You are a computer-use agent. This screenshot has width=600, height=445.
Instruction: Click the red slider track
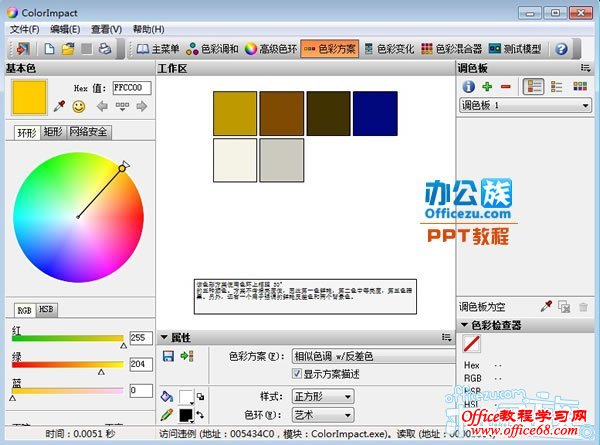68,338
